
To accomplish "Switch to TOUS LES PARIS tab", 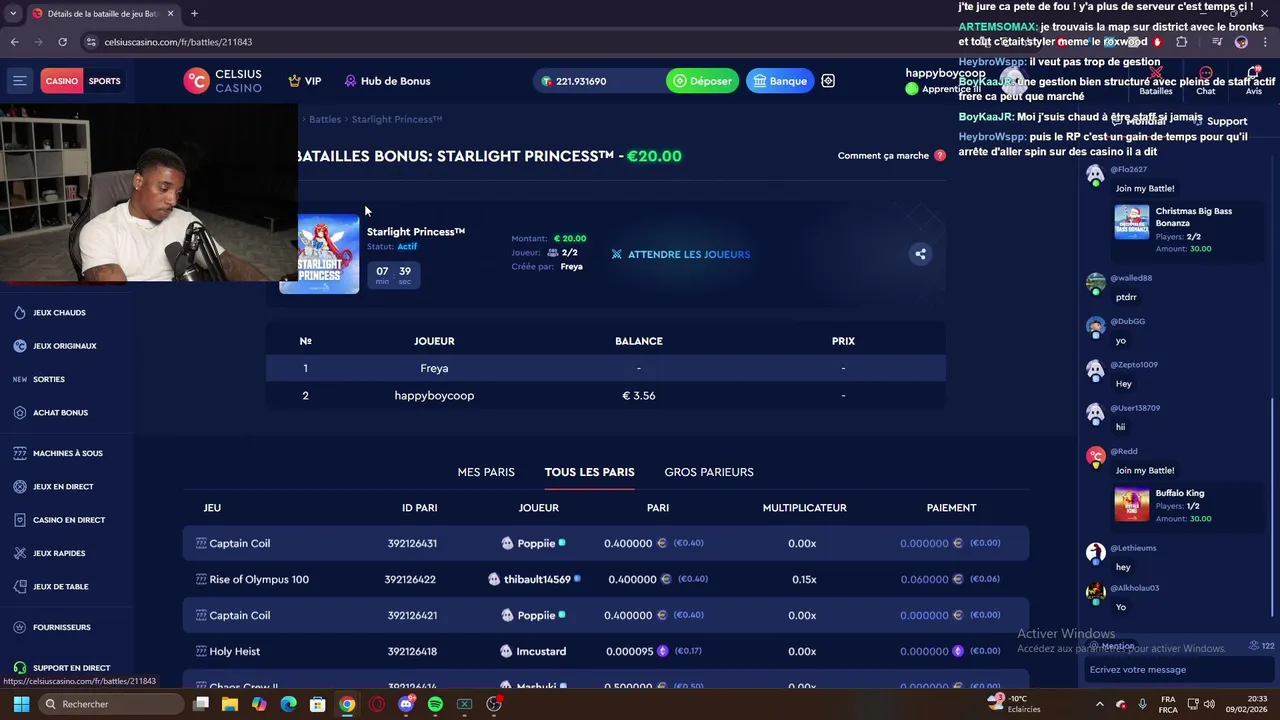I will tap(589, 472).
